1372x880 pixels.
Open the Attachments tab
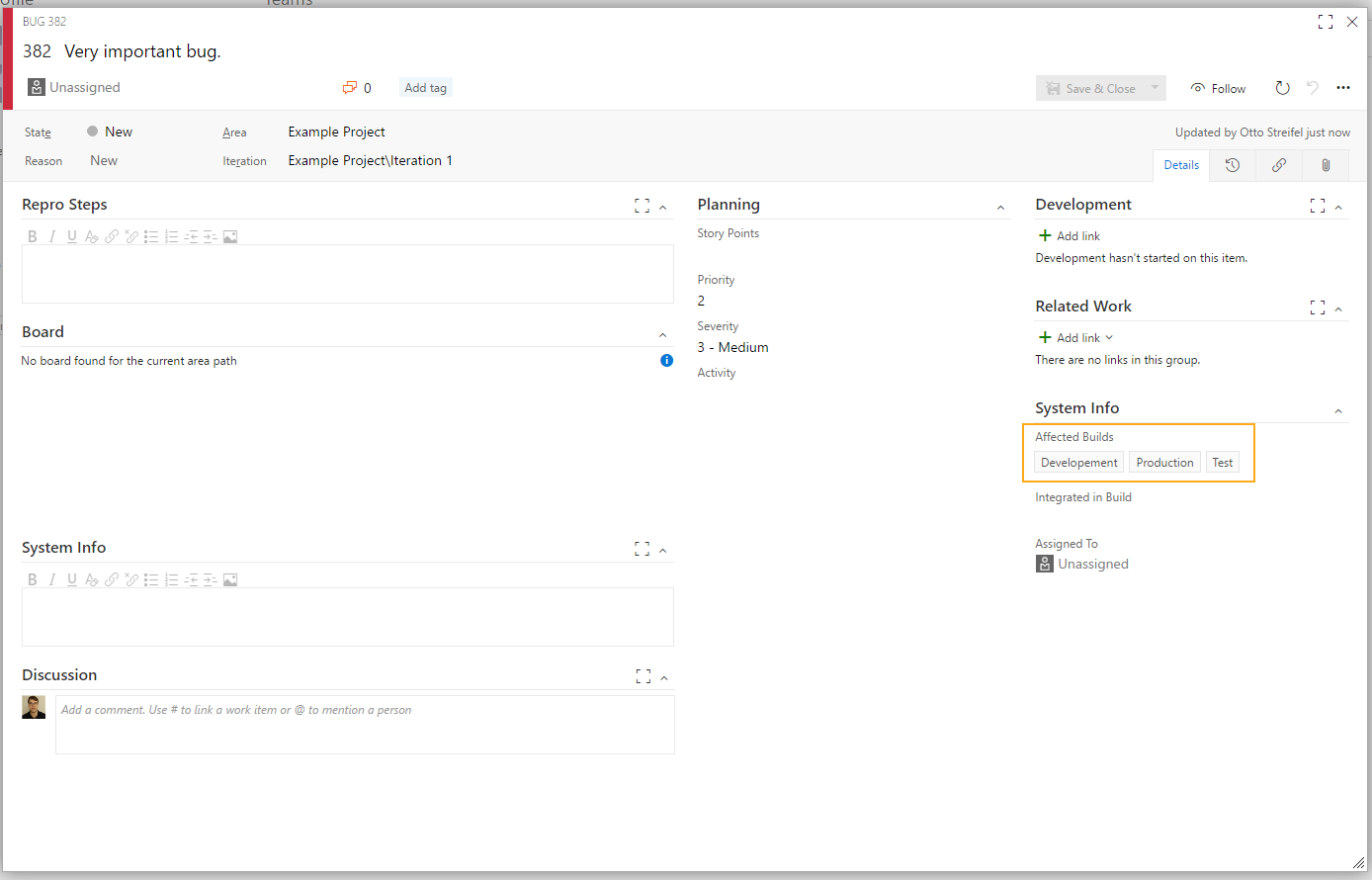[1326, 165]
